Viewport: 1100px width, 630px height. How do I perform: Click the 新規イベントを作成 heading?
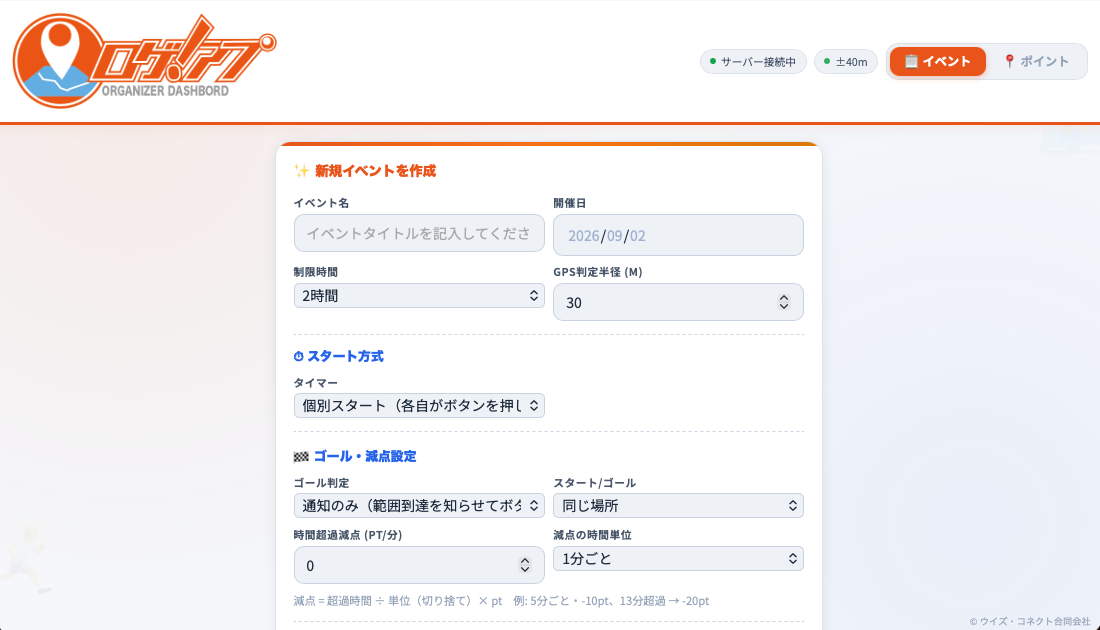(375, 170)
